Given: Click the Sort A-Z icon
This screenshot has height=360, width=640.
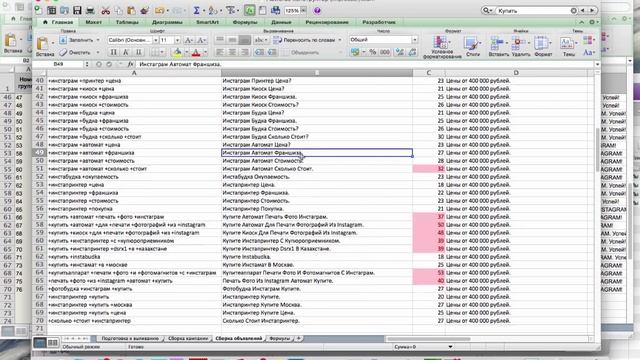Looking at the screenshot, I should (212, 11).
